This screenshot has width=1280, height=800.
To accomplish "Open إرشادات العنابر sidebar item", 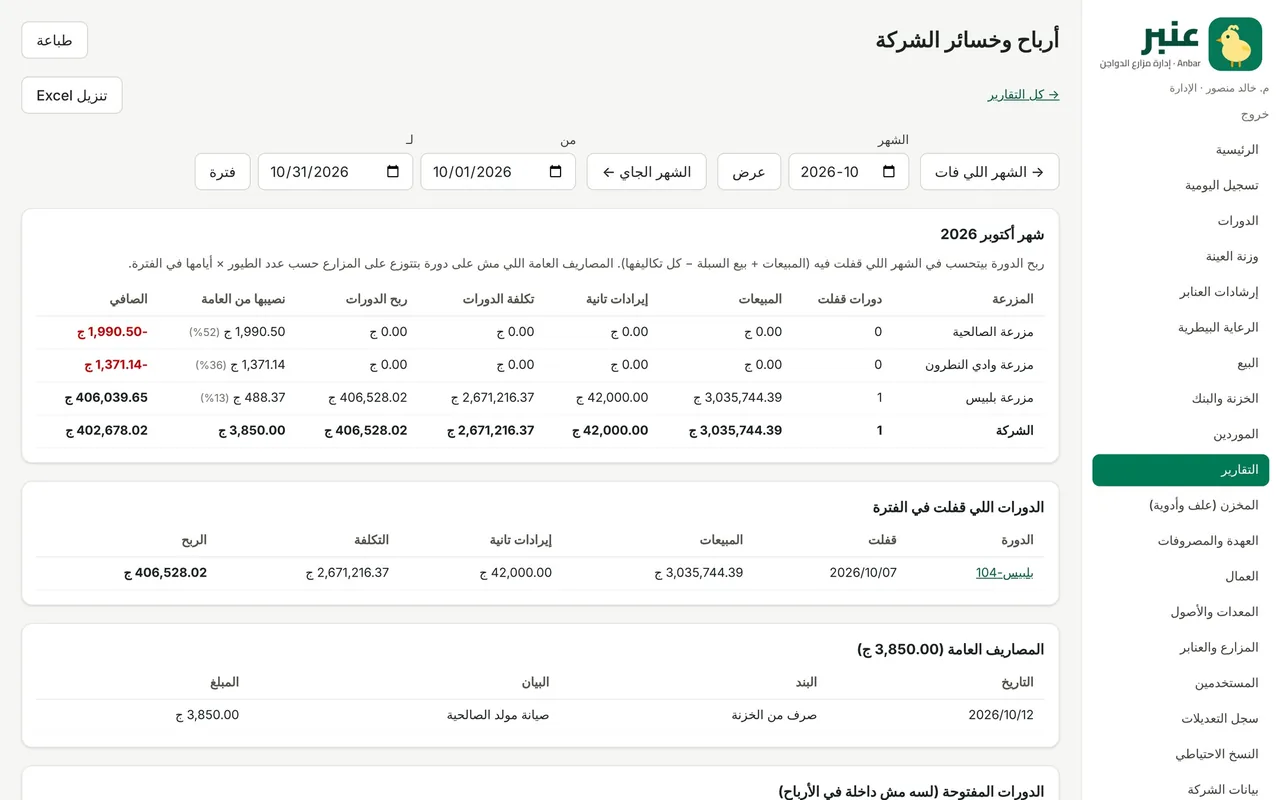I will pos(1180,292).
